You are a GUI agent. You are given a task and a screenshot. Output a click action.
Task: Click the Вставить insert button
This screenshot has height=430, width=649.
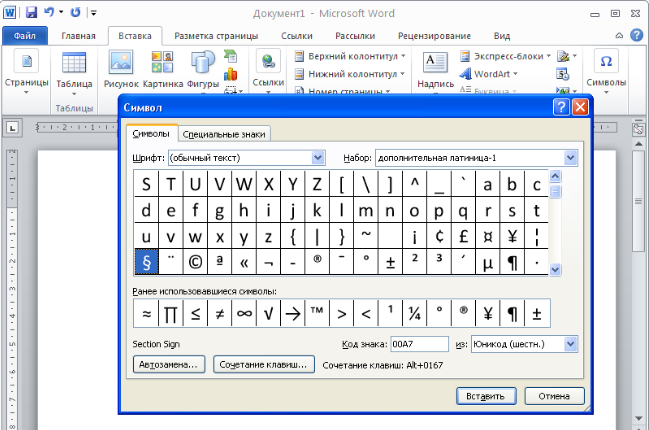pyautogui.click(x=486, y=396)
